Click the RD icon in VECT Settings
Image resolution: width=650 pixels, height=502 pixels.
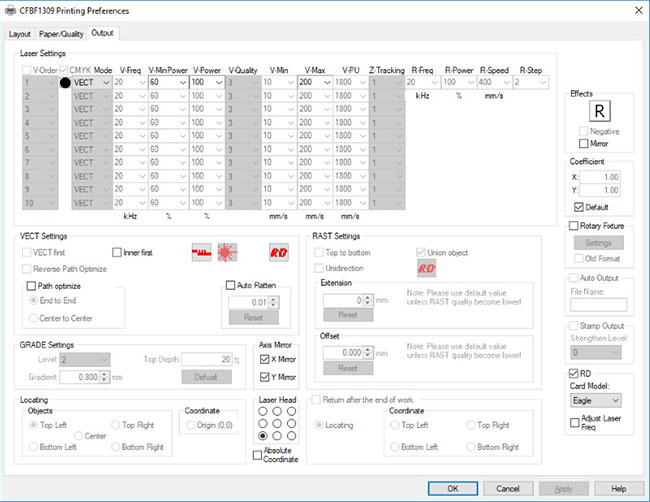279,252
